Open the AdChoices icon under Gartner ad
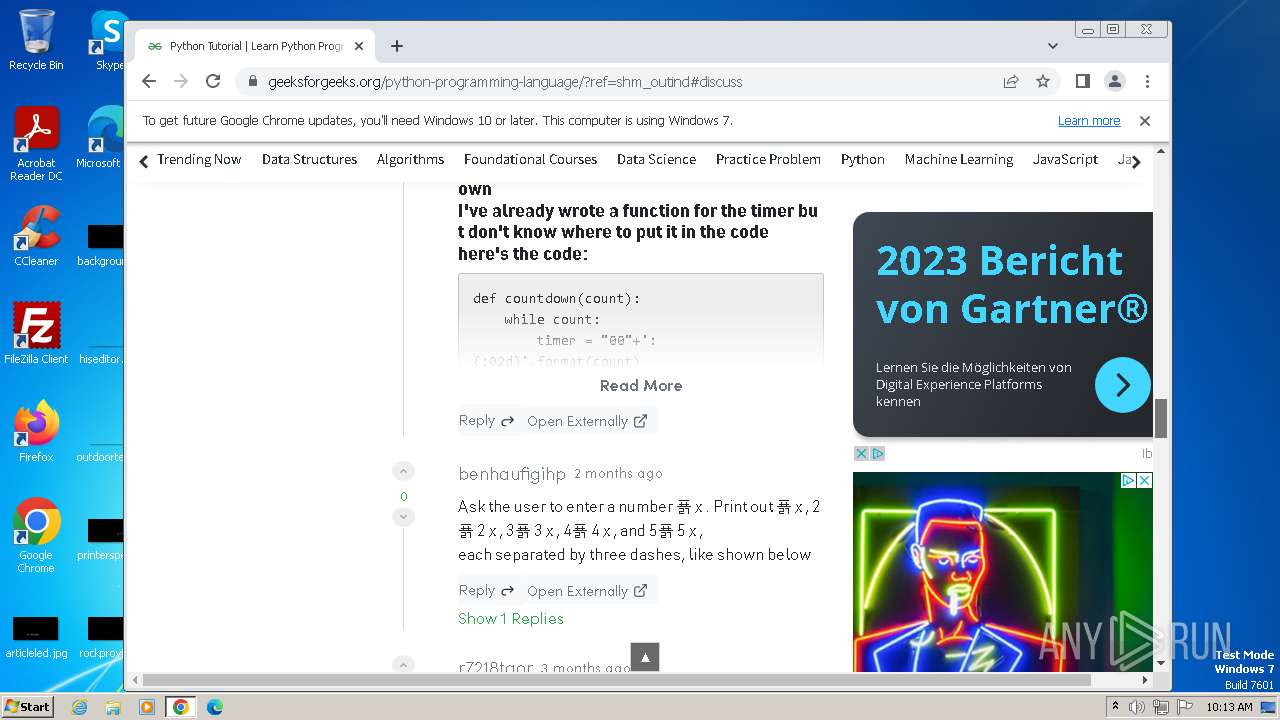Viewport: 1280px width, 720px height. pyautogui.click(x=877, y=454)
